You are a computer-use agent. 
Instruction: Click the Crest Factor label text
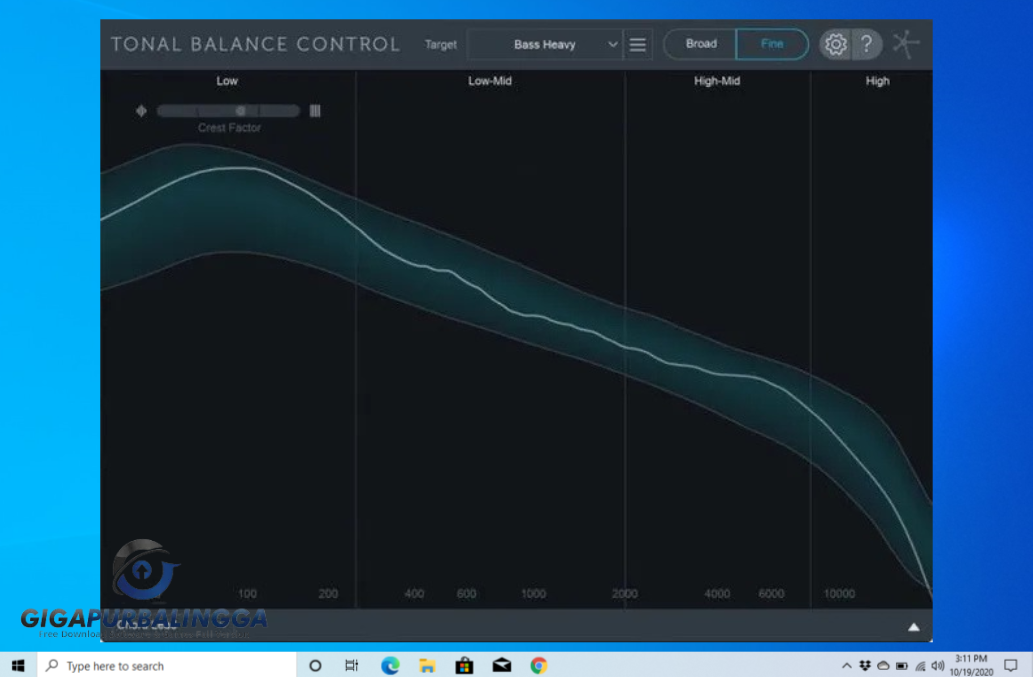click(229, 128)
